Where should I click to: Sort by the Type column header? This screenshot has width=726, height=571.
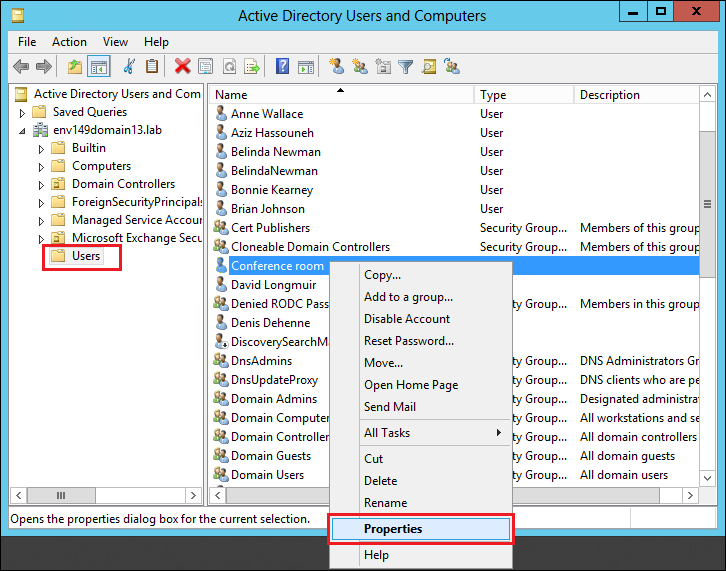coord(524,94)
